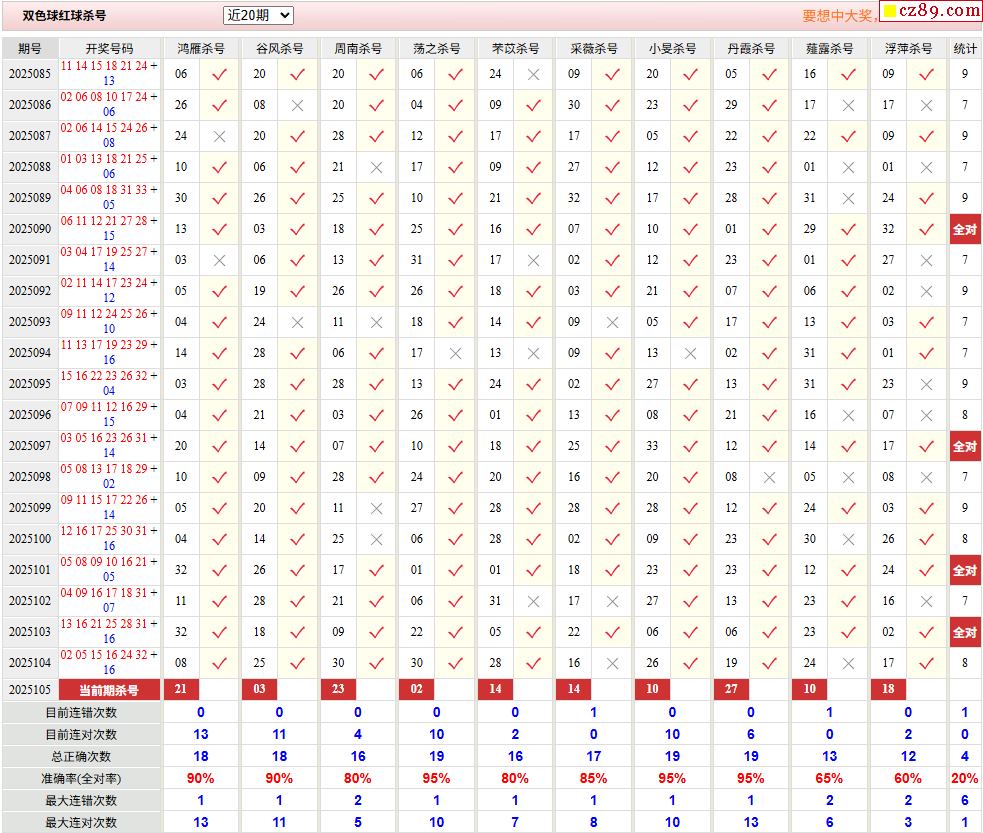Click the 全对 badge in row 2025101

(x=965, y=570)
